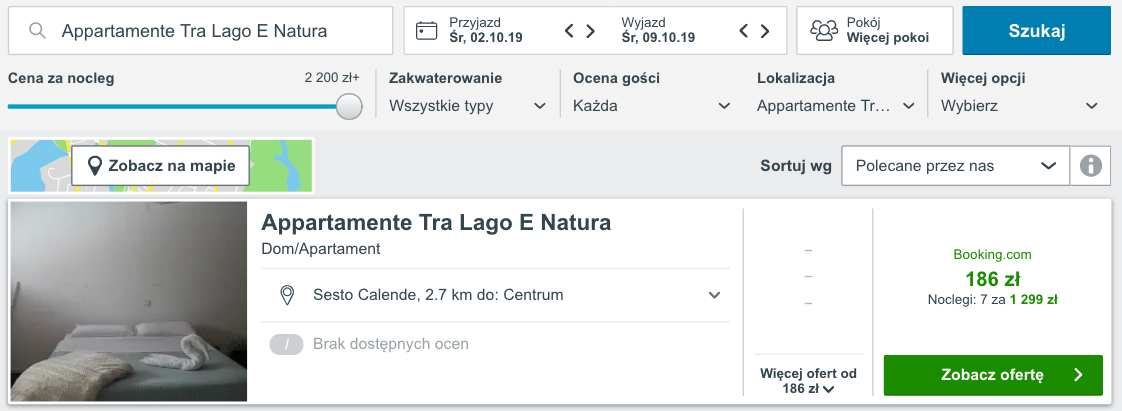
Task: Open Zobacz na mapie map view
Action: [160, 166]
